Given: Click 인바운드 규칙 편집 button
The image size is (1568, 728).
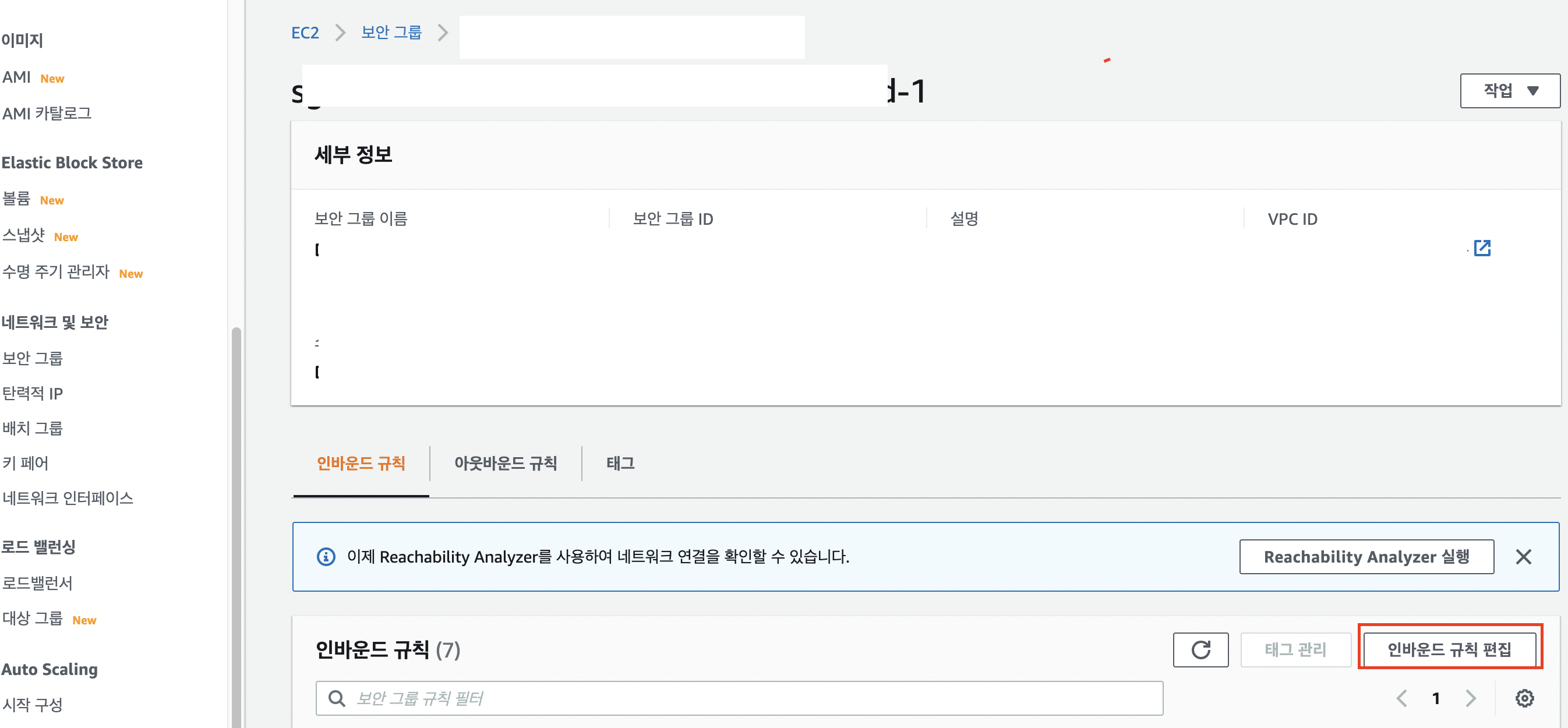Looking at the screenshot, I should click(x=1449, y=649).
